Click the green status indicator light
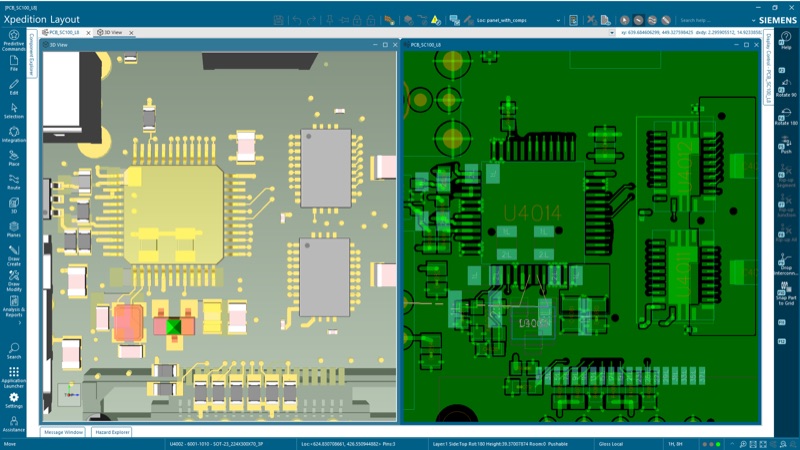The image size is (800, 450). coord(718,444)
